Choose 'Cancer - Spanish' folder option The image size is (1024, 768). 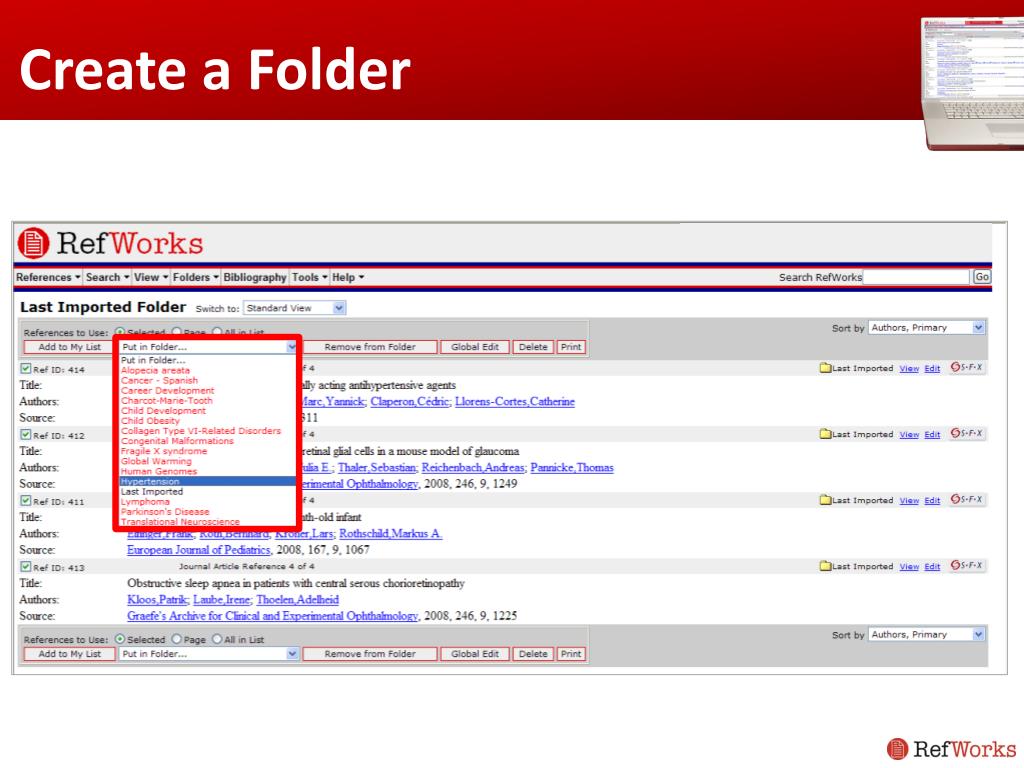point(159,380)
